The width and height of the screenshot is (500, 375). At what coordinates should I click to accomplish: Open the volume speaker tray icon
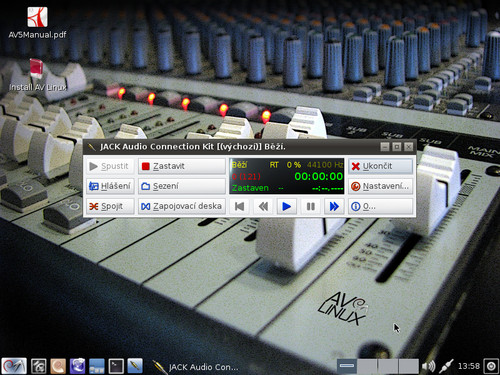point(428,366)
